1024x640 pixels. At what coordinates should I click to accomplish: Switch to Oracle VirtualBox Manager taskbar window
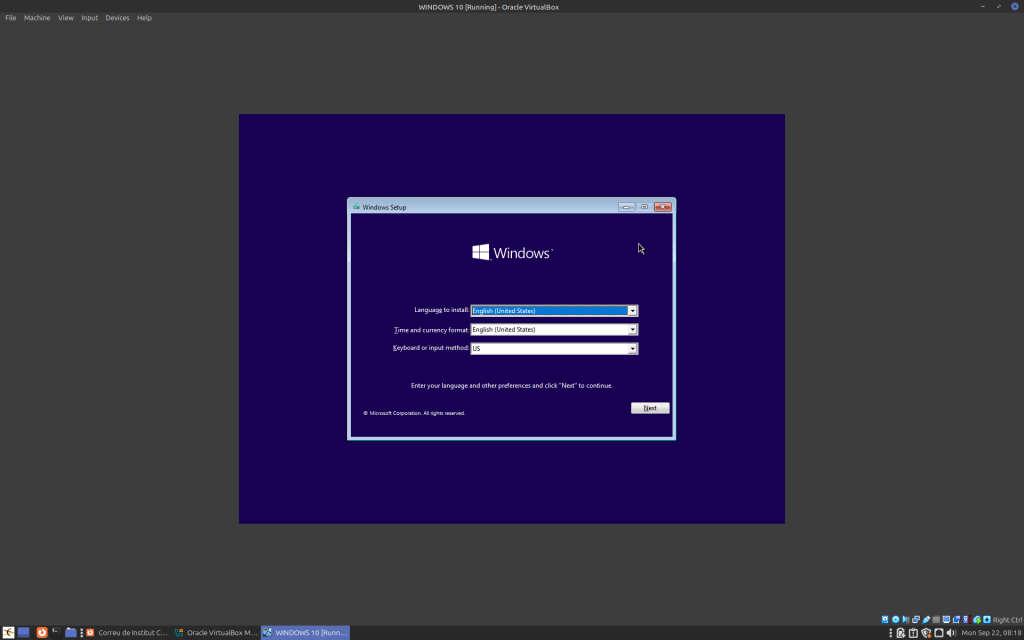216,633
